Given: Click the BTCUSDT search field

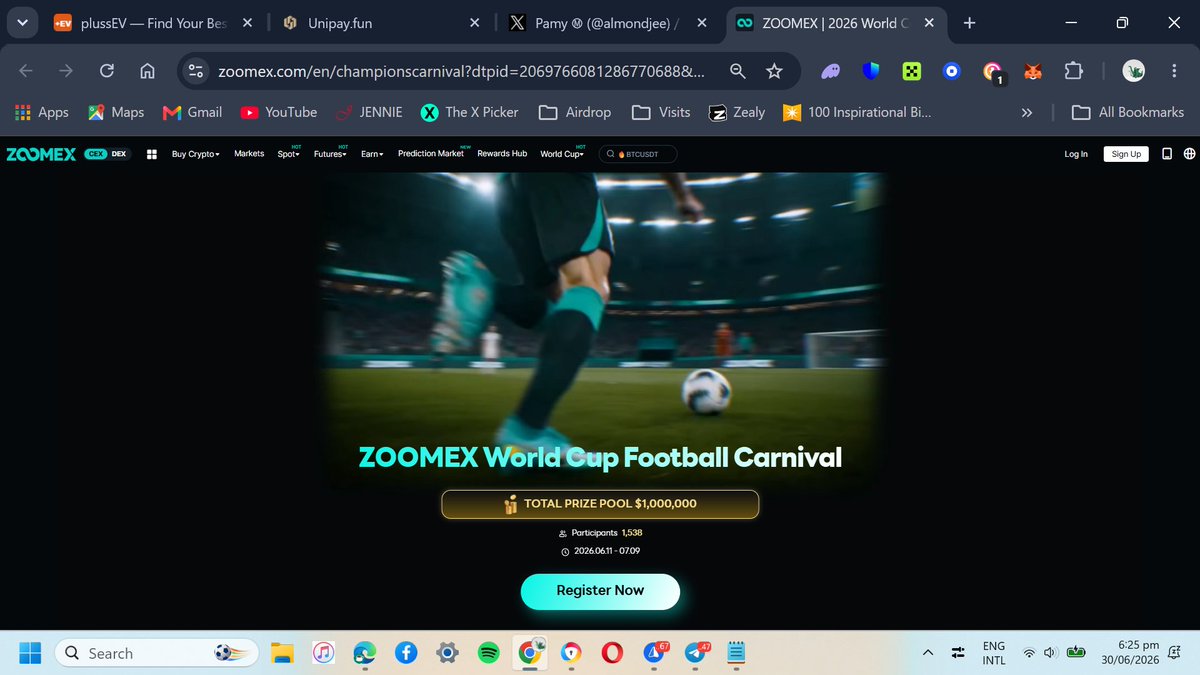Looking at the screenshot, I should pos(638,154).
